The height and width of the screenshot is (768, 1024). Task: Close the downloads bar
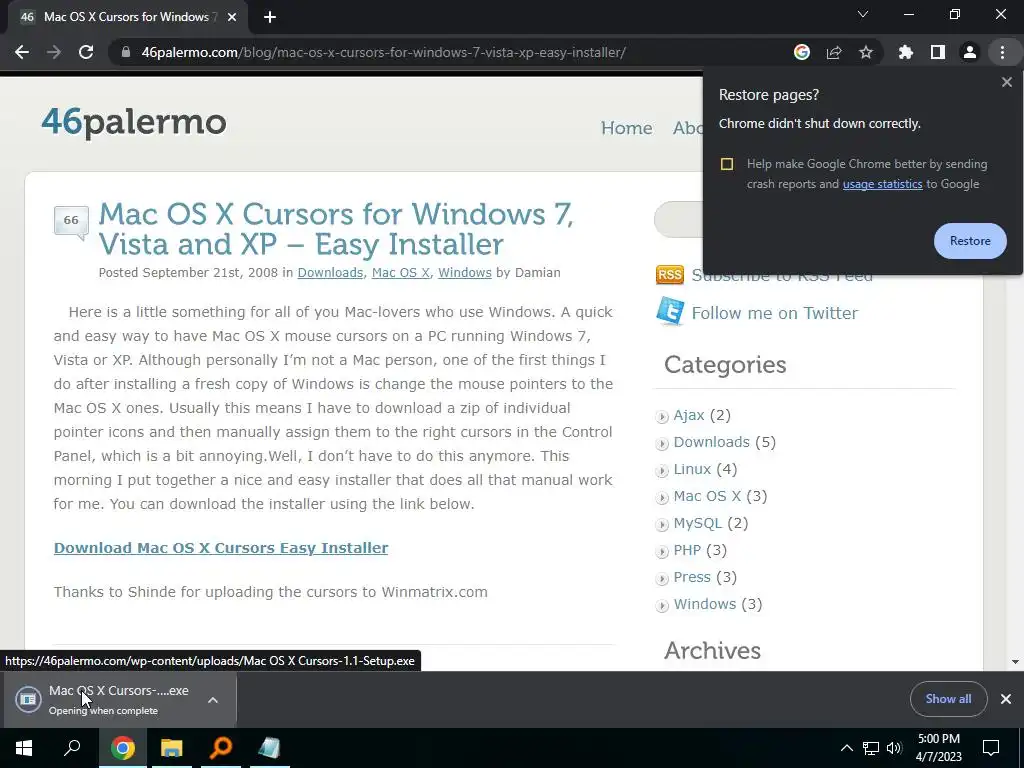(1006, 699)
